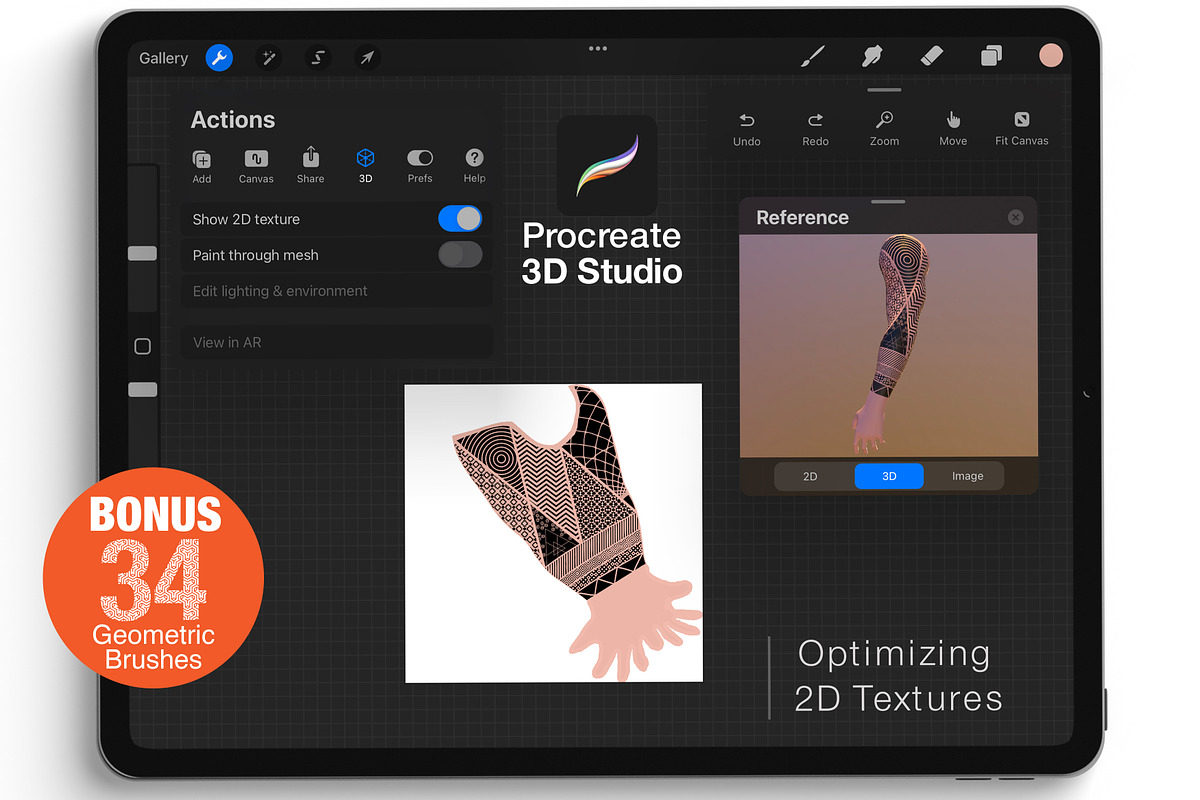Open the Selection tool
This screenshot has height=800, width=1200.
tap(317, 57)
